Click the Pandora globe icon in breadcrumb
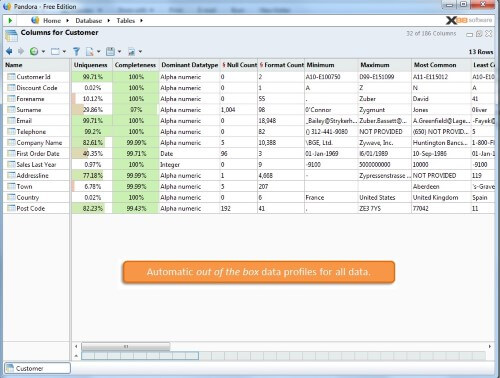 click(35, 20)
